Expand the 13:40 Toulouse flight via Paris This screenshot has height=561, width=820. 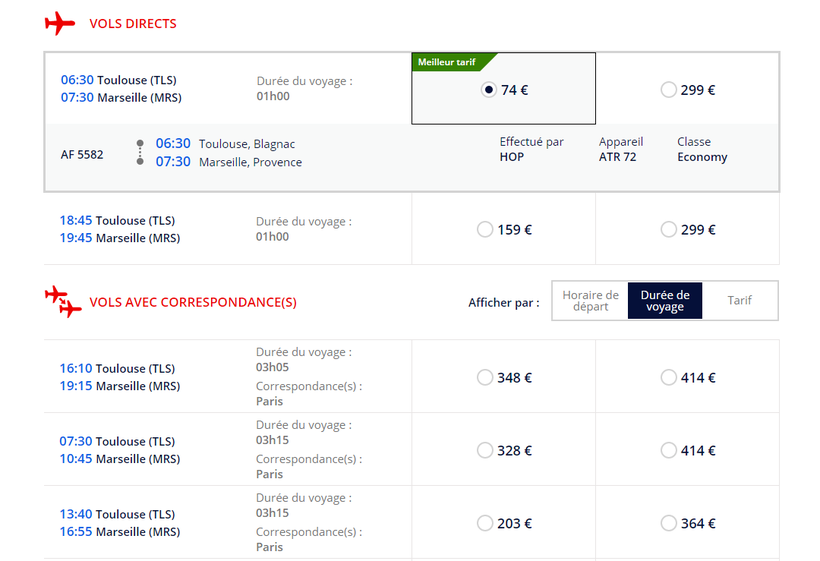pos(118,523)
